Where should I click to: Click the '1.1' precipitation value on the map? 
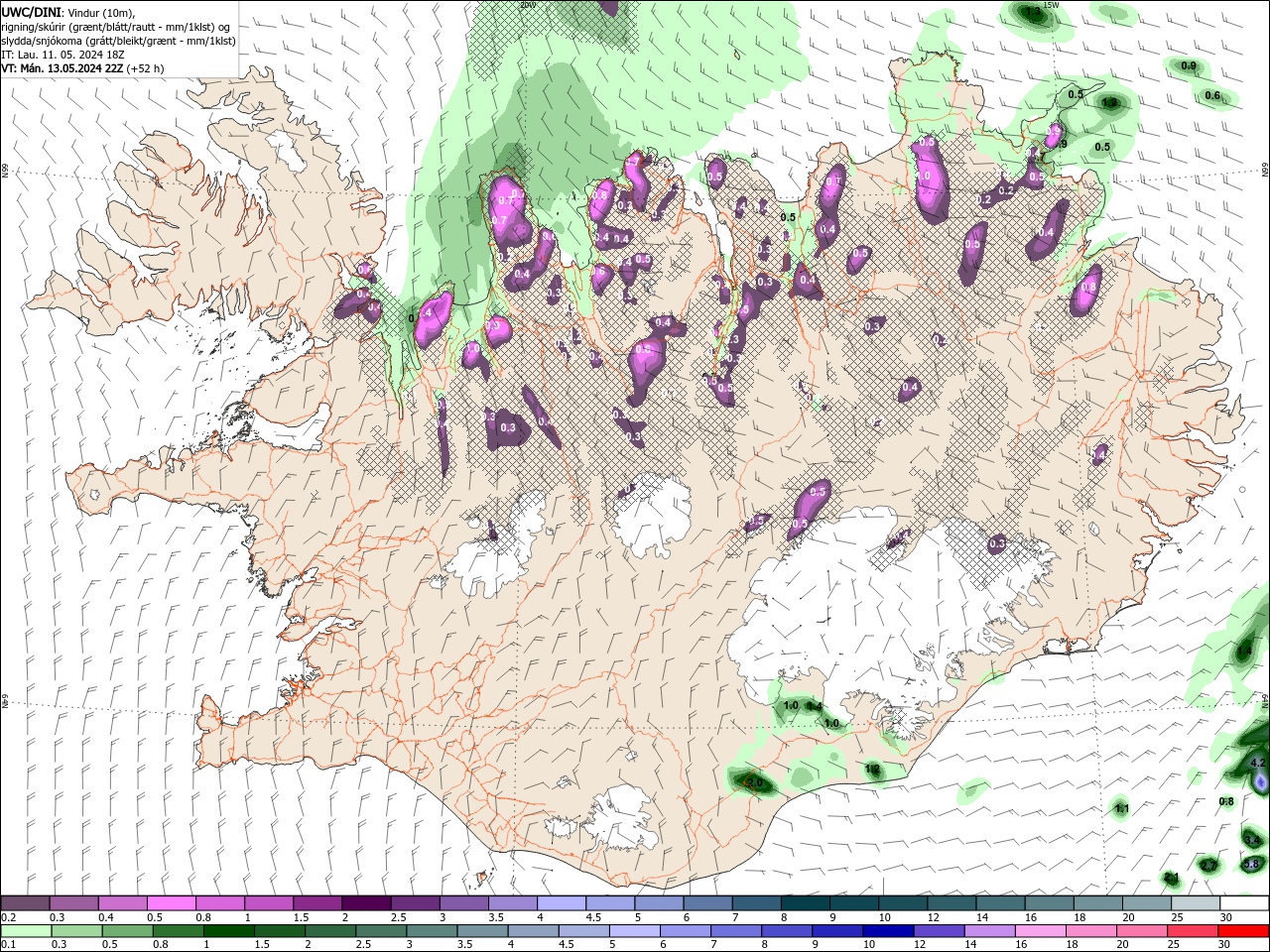click(1122, 809)
